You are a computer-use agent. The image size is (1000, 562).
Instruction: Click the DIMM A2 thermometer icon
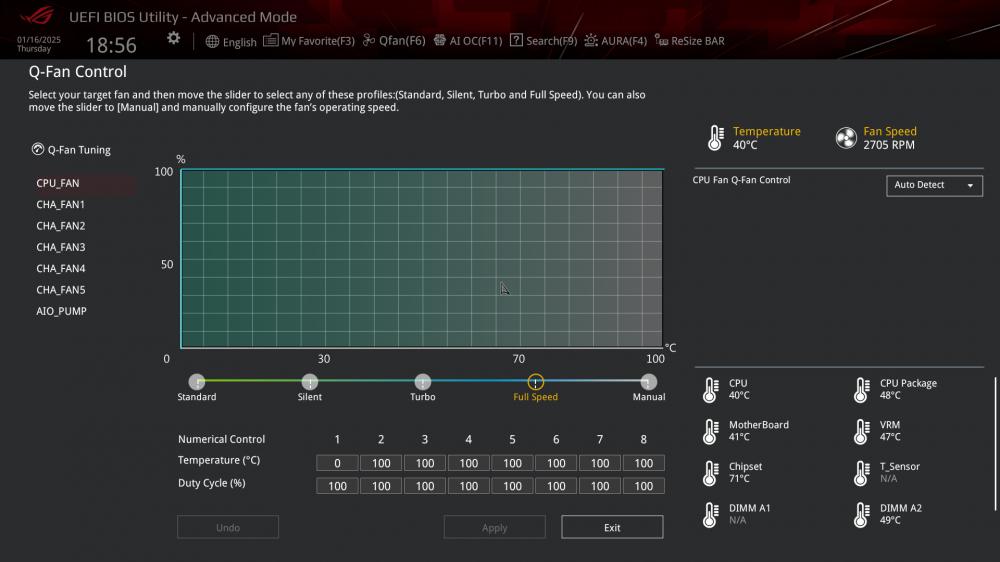pos(862,515)
